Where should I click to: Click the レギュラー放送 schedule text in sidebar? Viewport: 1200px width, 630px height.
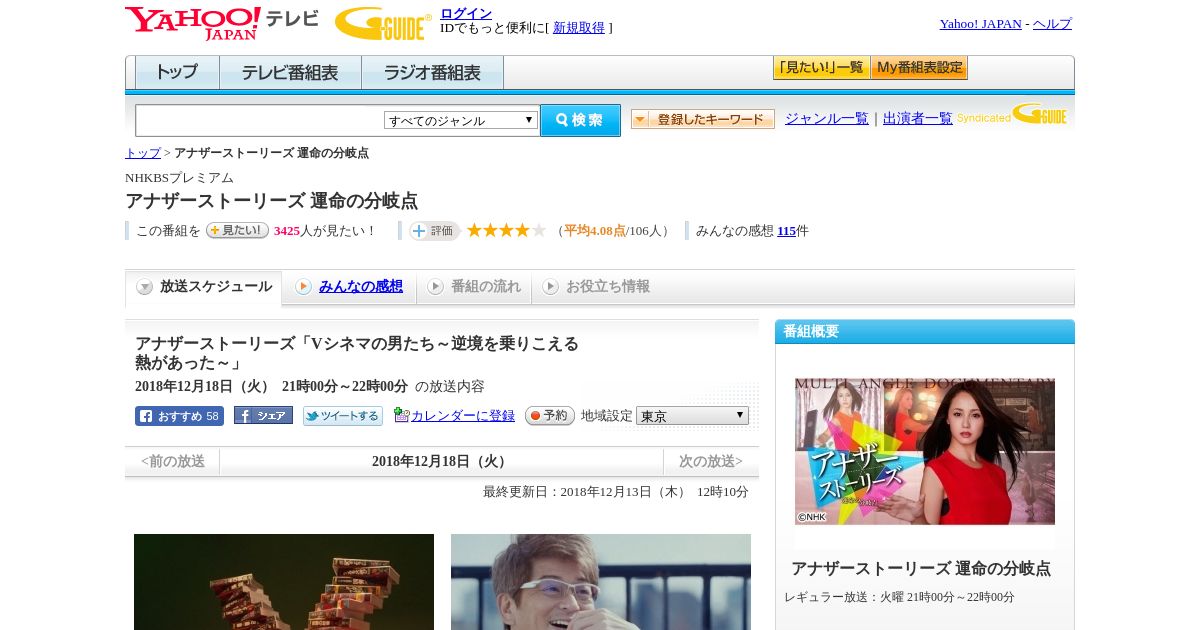pos(899,597)
